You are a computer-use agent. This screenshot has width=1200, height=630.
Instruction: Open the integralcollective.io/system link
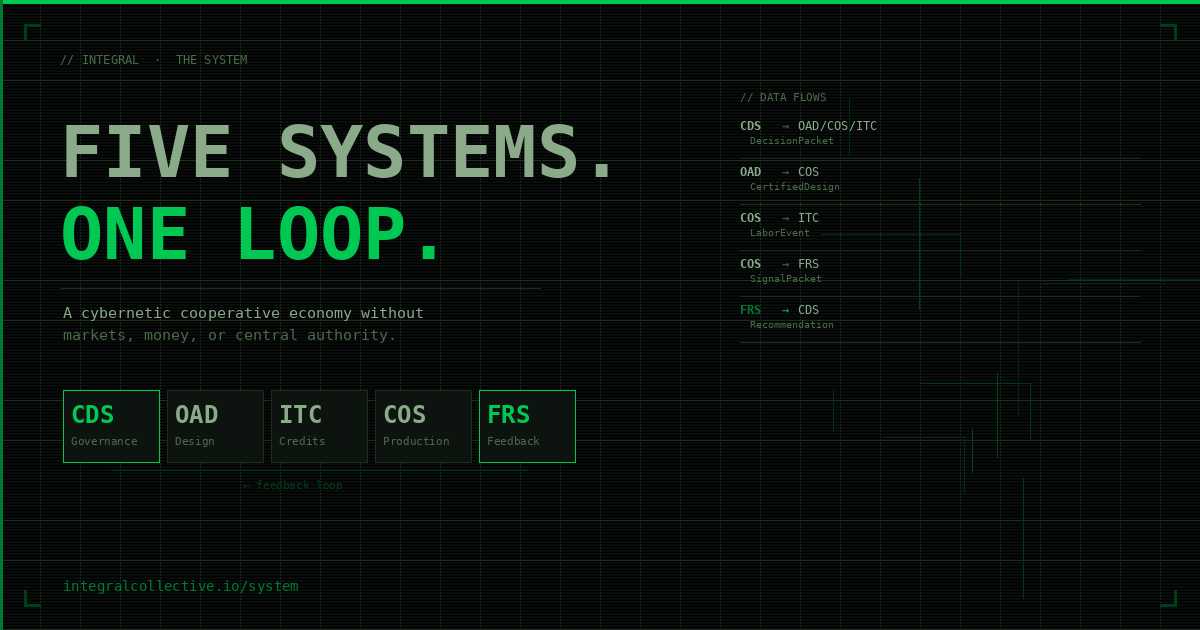point(181,586)
